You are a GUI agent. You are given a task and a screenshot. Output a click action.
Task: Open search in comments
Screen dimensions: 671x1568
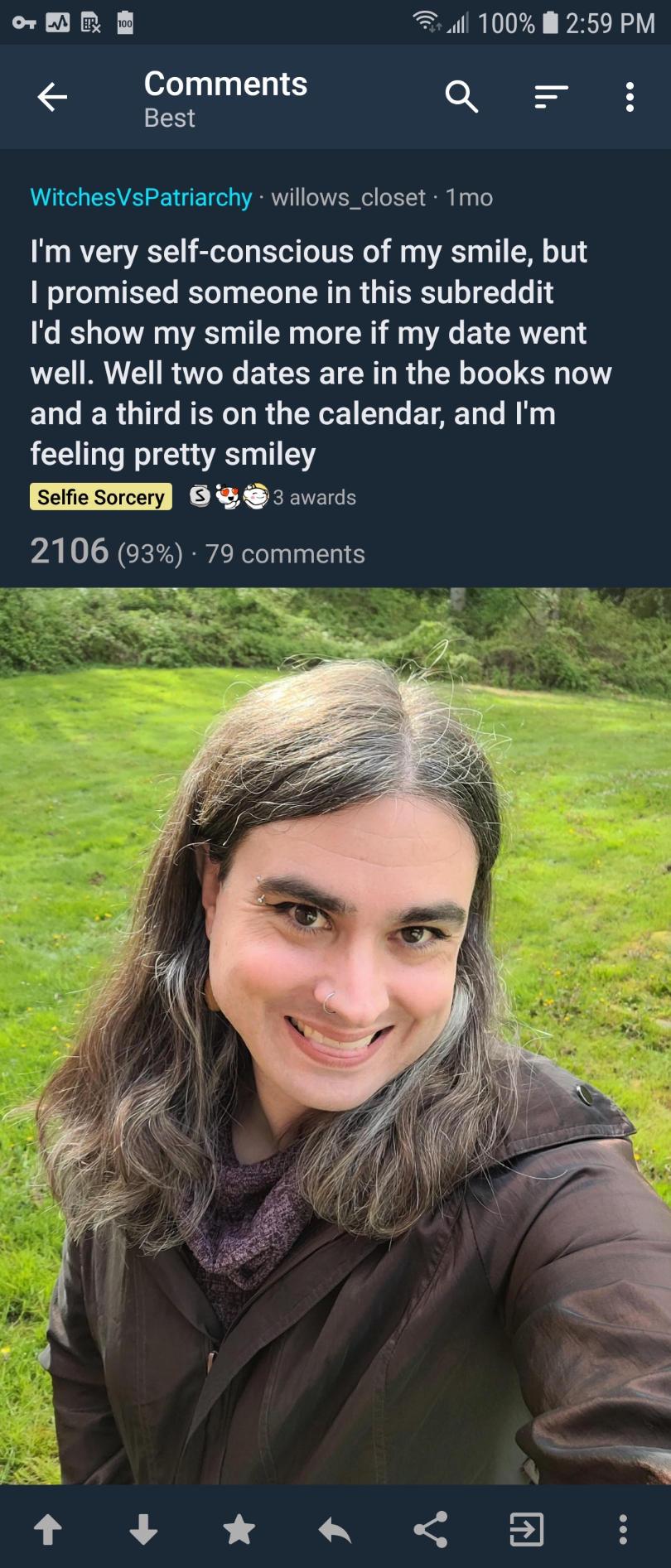point(461,97)
